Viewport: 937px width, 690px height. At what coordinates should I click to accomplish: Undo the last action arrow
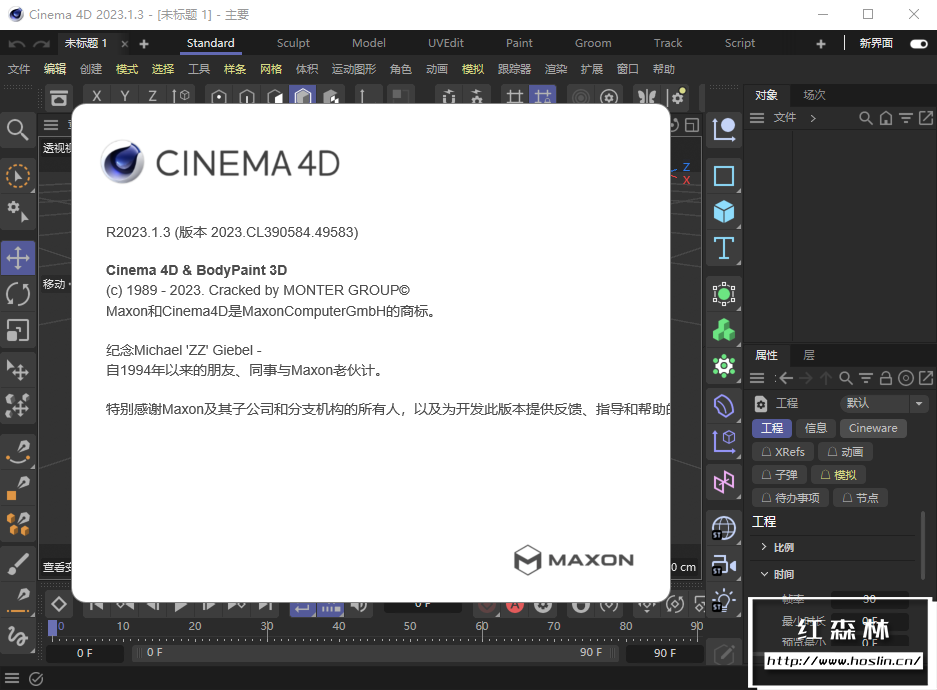coord(17,44)
